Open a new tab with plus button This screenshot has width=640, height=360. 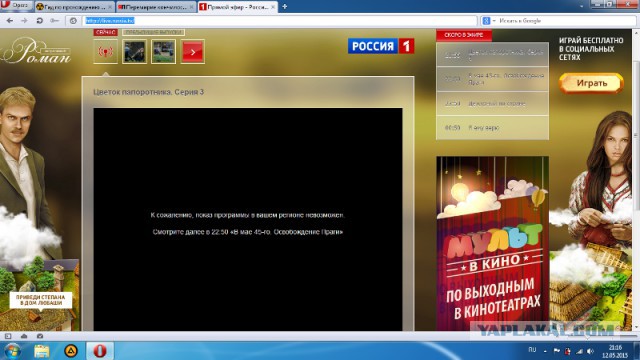[285, 7]
